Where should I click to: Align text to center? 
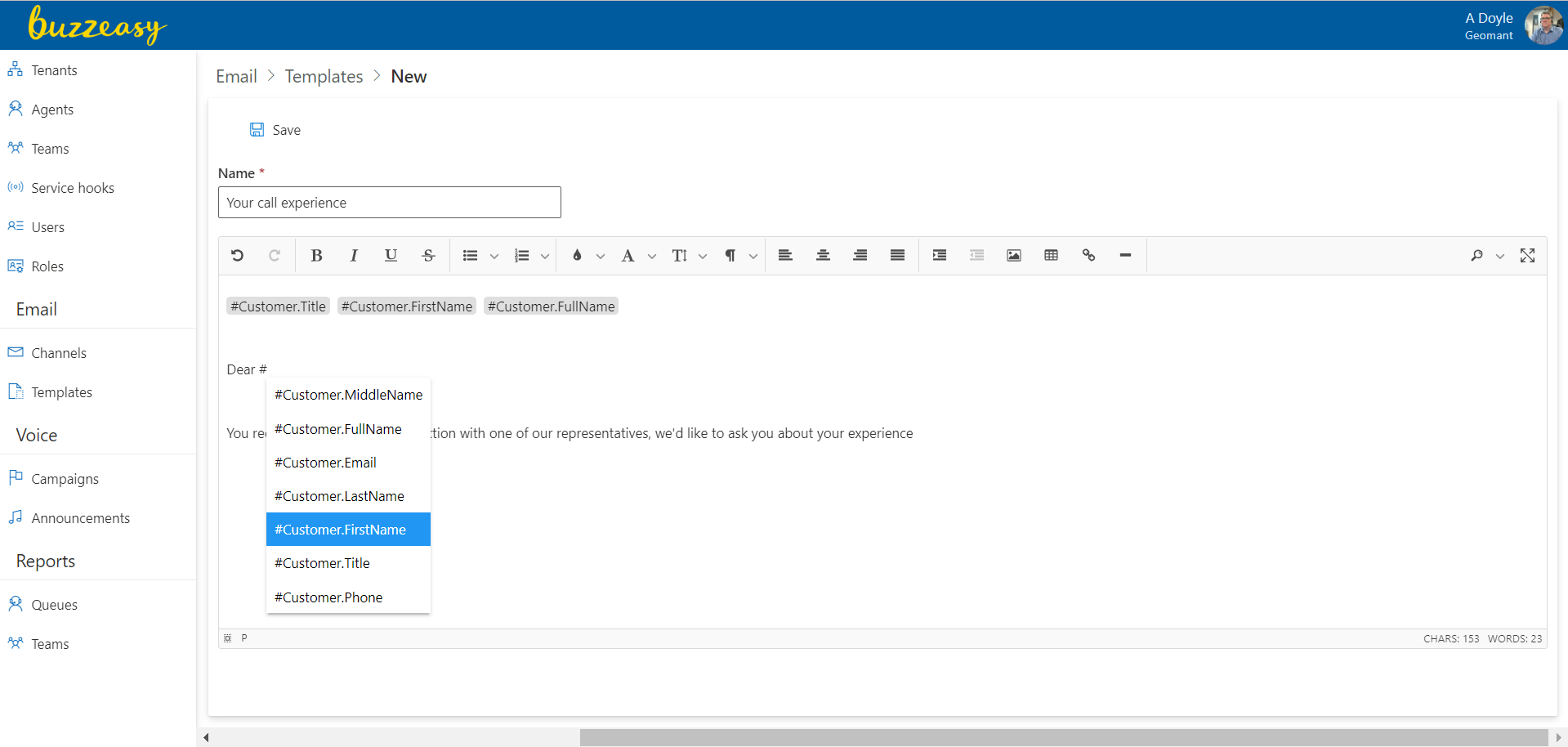pyautogui.click(x=822, y=255)
